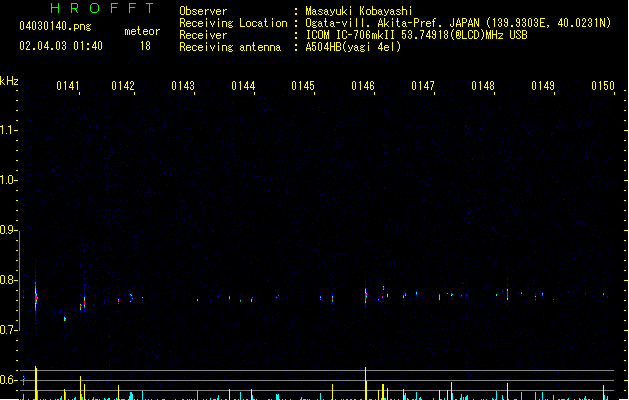629x400 pixels.
Task: Click the bright meteor echo after 0148
Action: (x=507, y=294)
